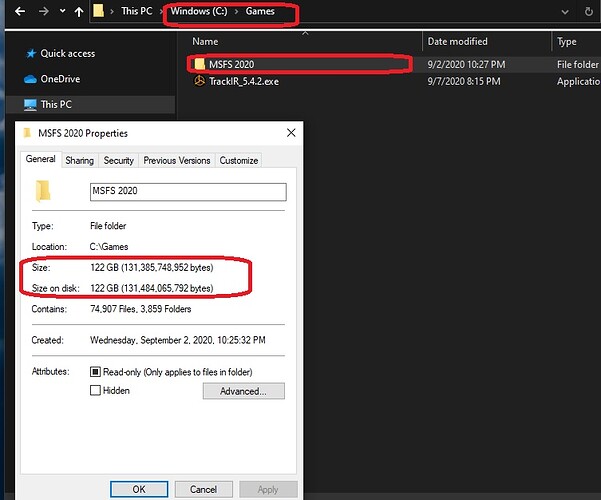
Task: Click the Advanced... button
Action: coord(243,391)
